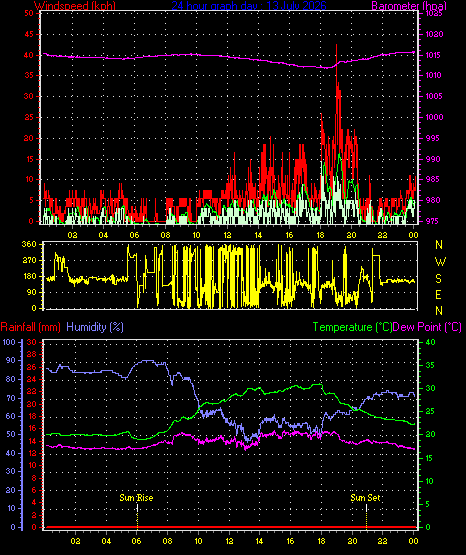Click 25 on the temperature axis
The height and width of the screenshot is (555, 466).
pyautogui.click(x=430, y=412)
